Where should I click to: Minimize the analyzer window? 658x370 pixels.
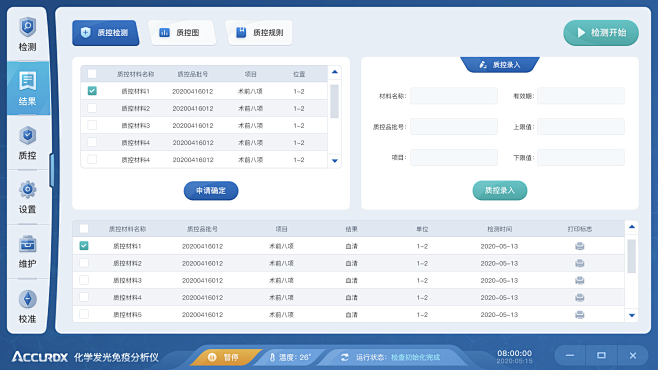point(570,356)
